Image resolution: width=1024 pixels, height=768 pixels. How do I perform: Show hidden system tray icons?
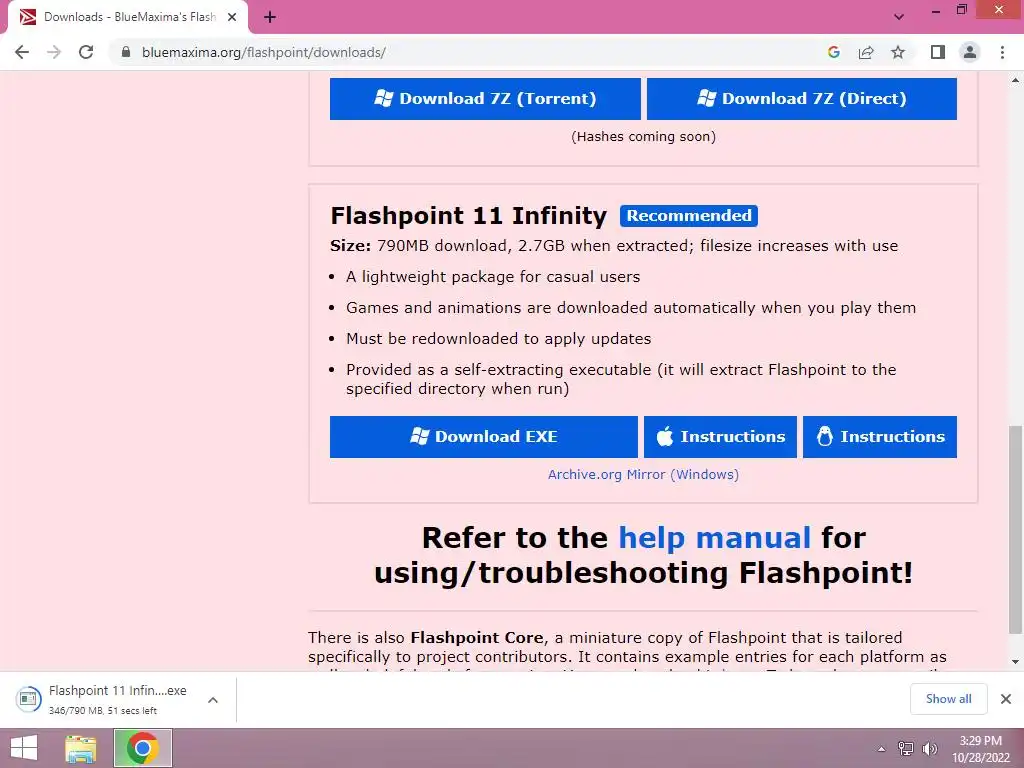tap(881, 749)
